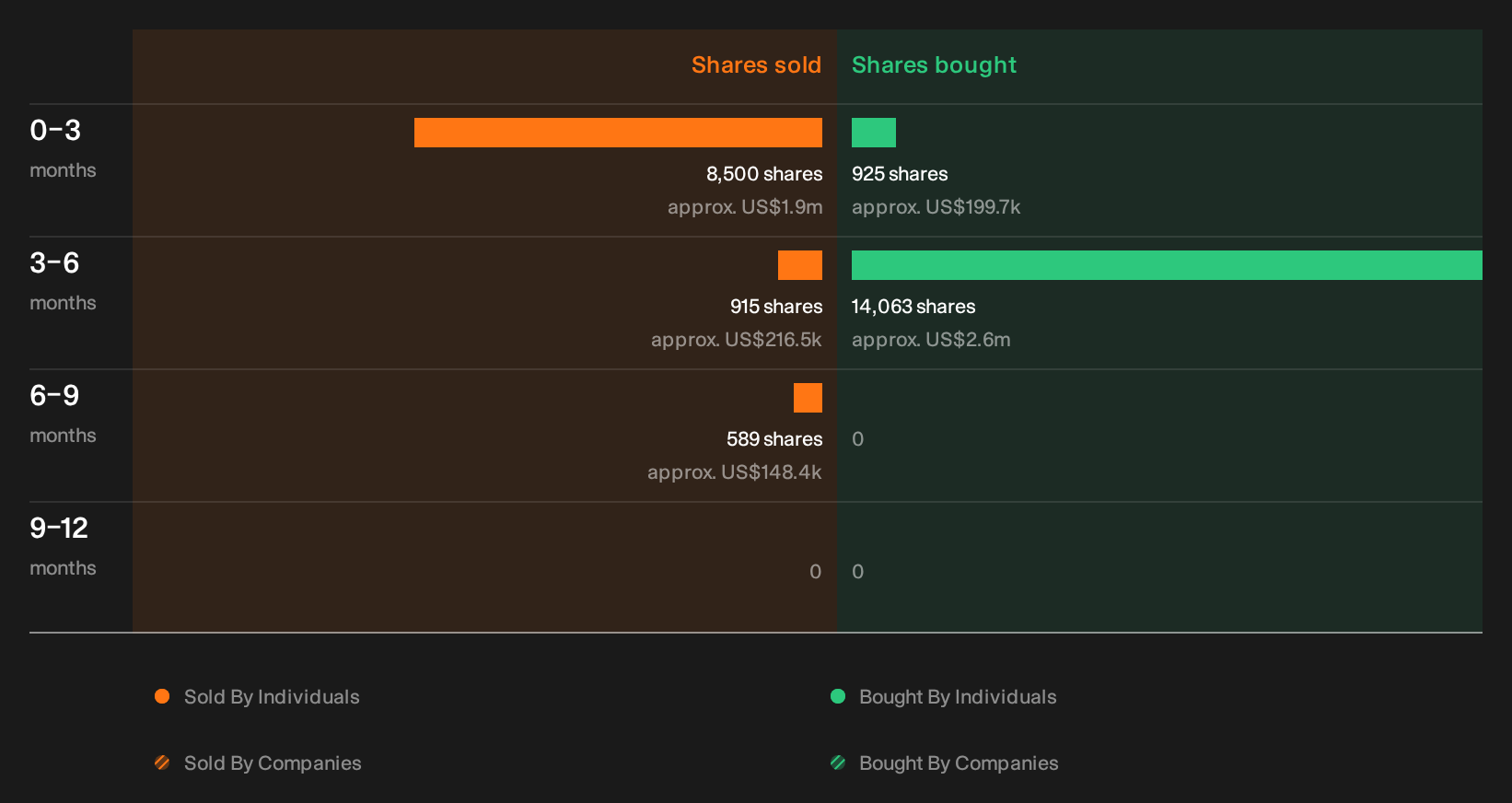Click the 6-9 months bought zero value
The width and height of the screenshot is (1512, 803).
(857, 439)
